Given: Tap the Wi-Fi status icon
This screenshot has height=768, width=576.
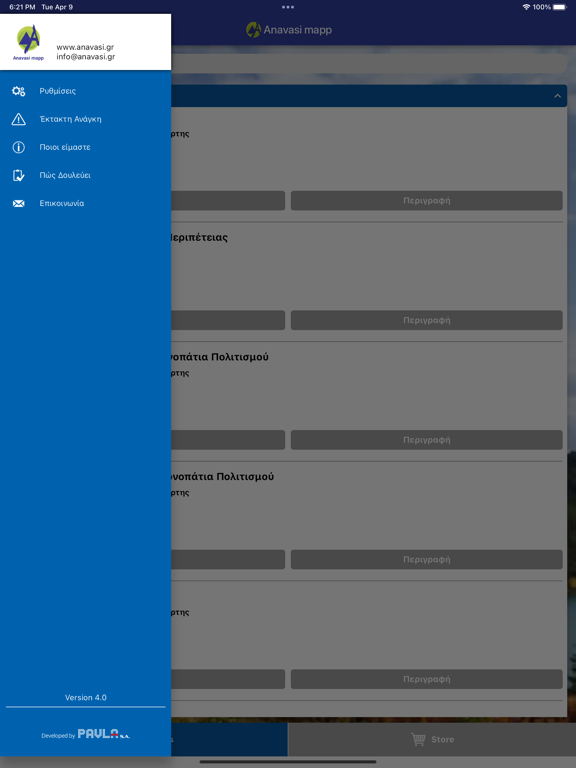Looking at the screenshot, I should coord(526,7).
